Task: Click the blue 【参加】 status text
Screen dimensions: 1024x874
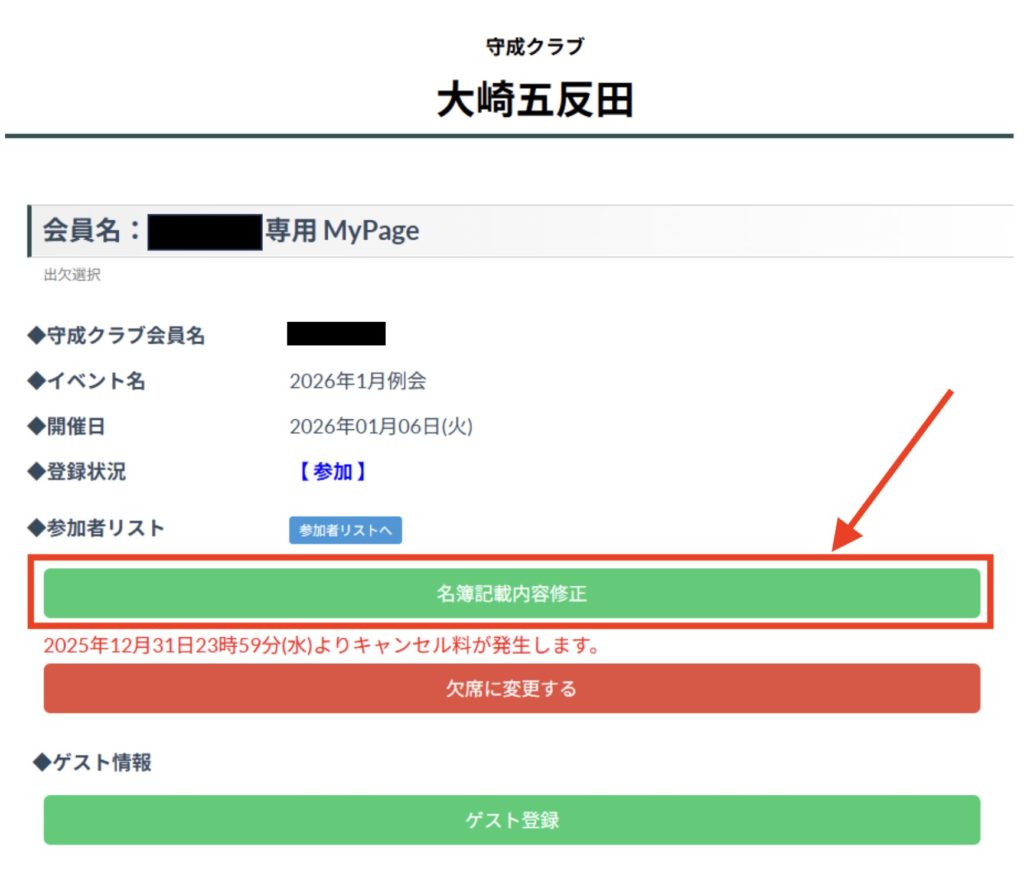Action: click(332, 472)
